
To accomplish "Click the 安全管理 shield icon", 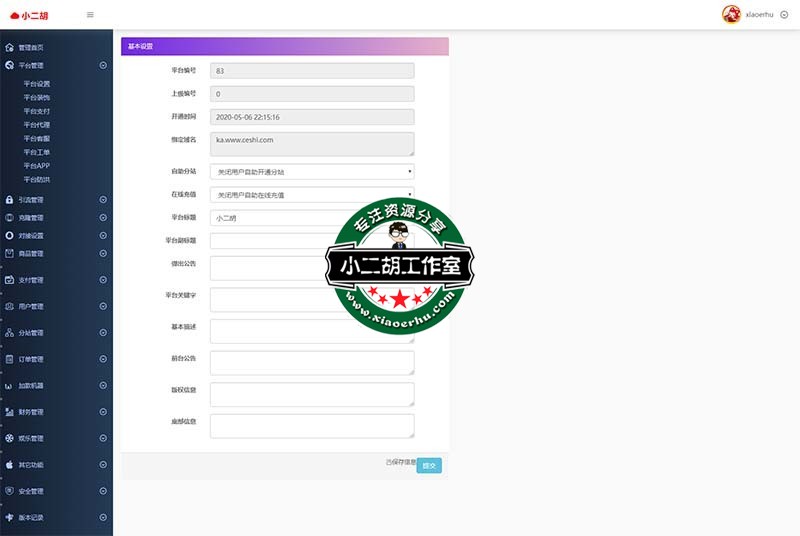I will (9, 491).
